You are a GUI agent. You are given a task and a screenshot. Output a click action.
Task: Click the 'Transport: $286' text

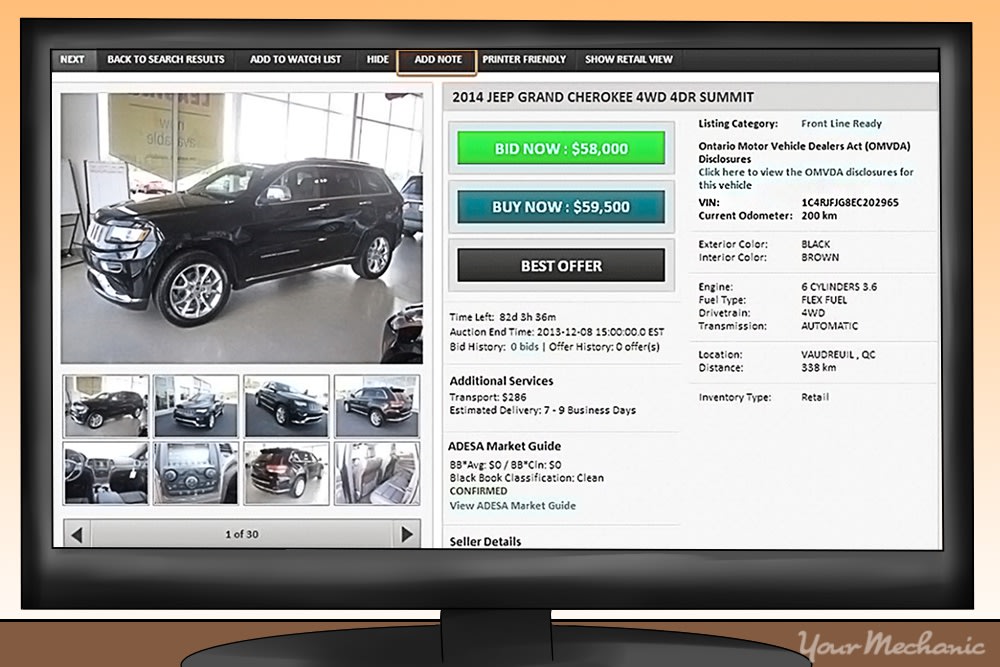pyautogui.click(x=488, y=397)
